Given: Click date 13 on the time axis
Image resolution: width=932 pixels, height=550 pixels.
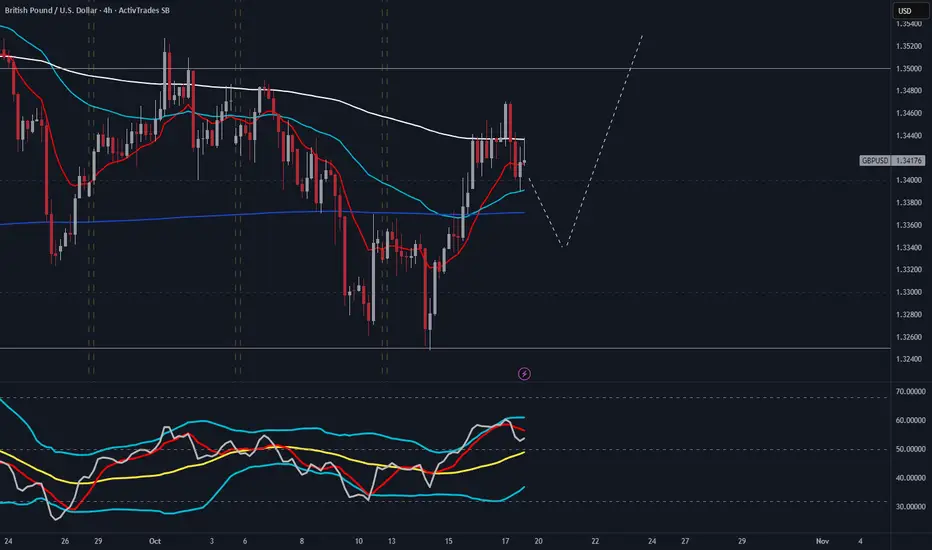Looking at the screenshot, I should point(392,541).
